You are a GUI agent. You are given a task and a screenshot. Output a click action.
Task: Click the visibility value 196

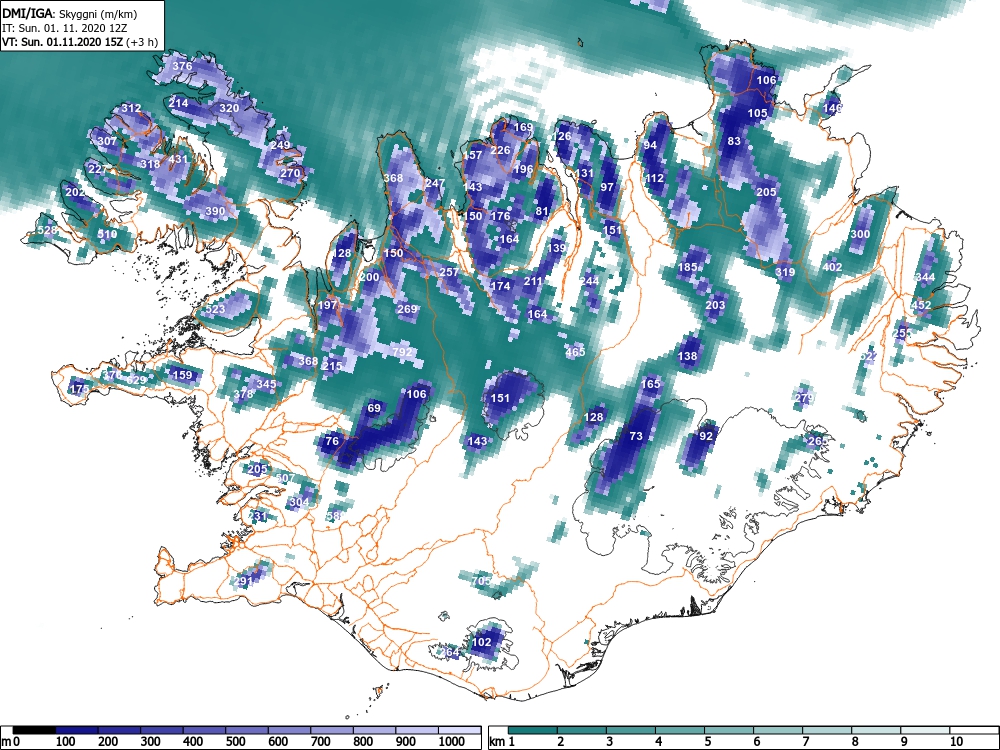(523, 169)
